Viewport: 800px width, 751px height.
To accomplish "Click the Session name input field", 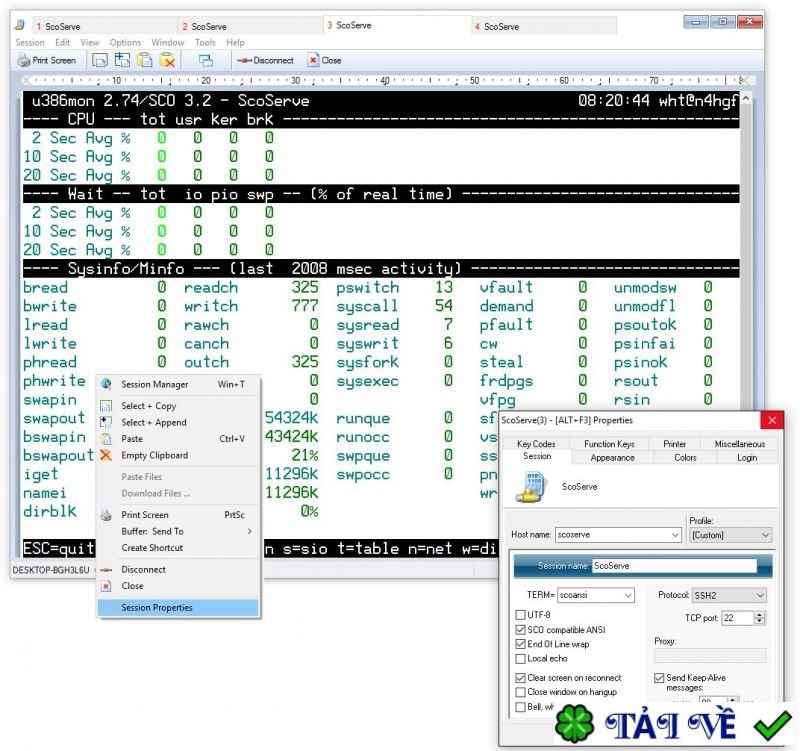I will point(674,566).
